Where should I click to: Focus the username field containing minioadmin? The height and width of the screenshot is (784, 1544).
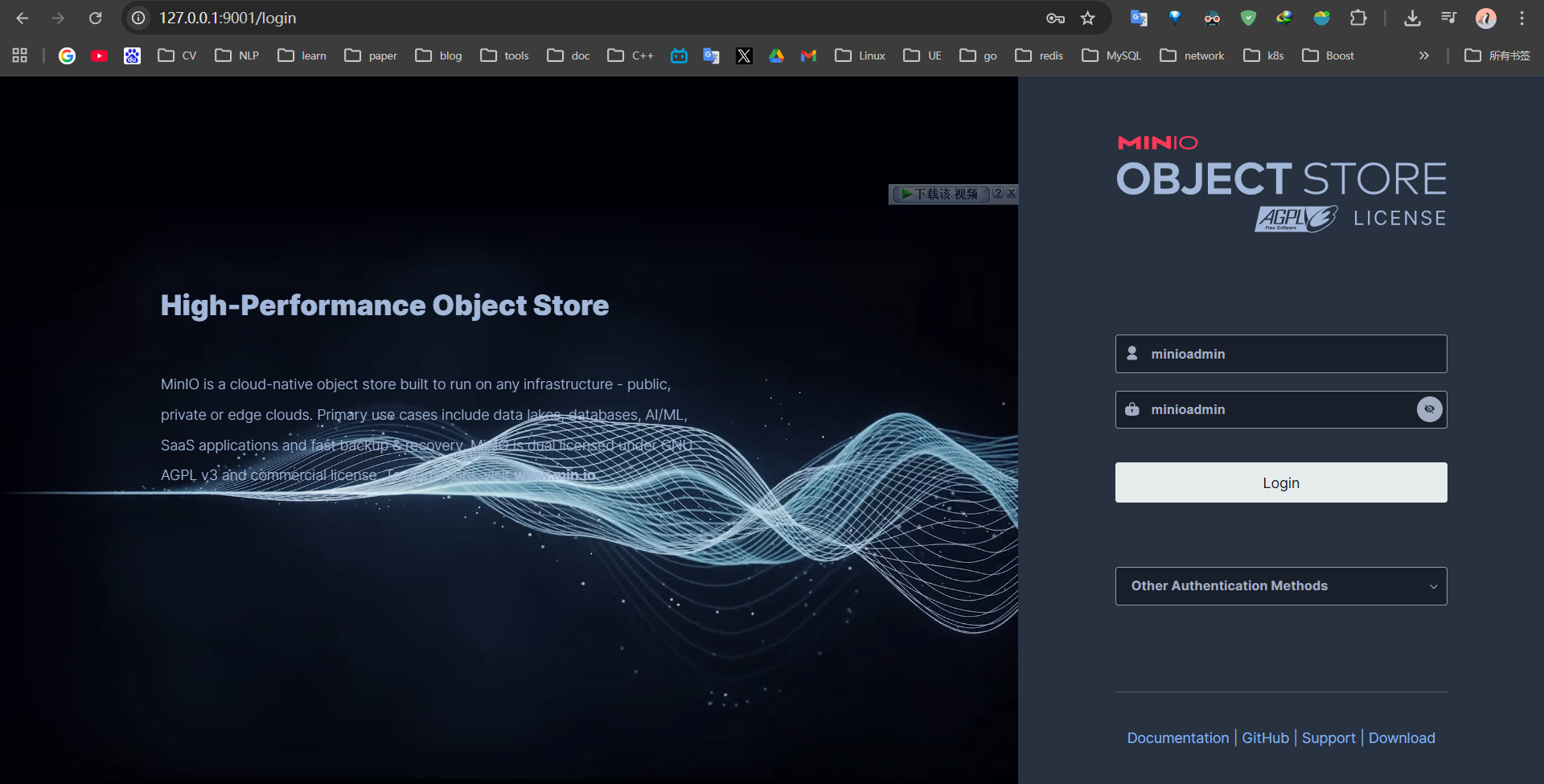(1281, 354)
